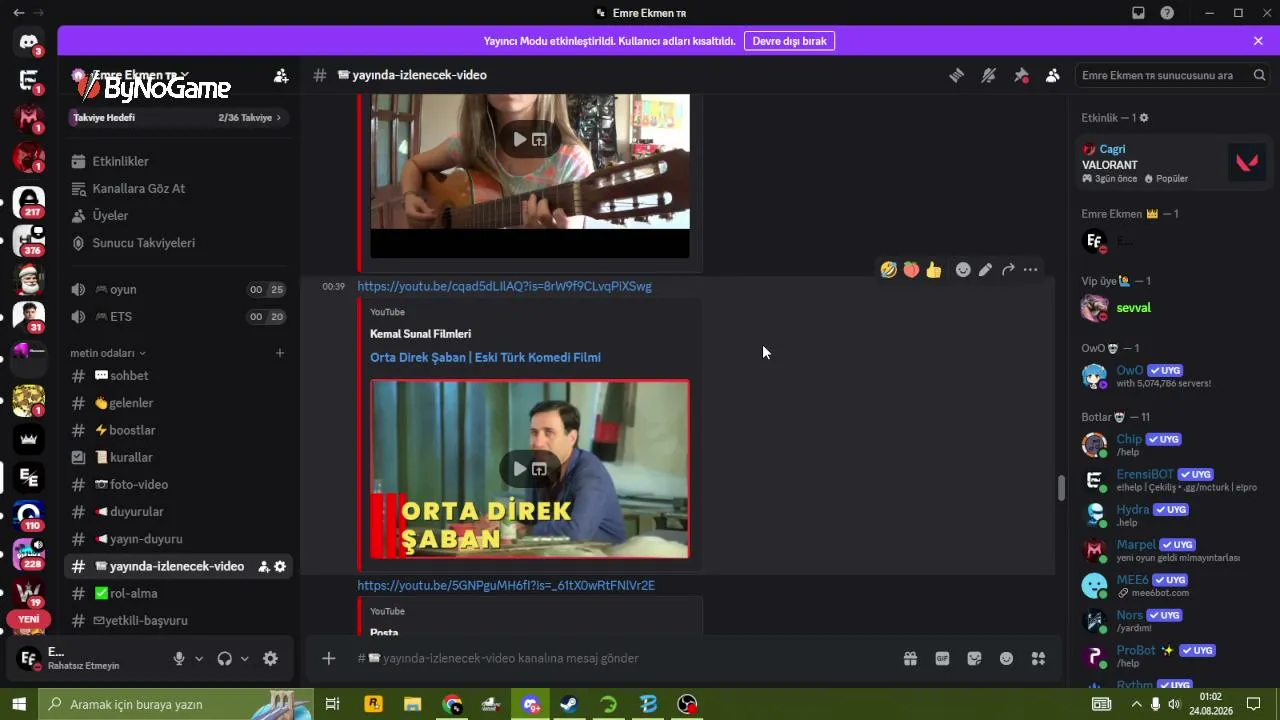React with the laughing emoji
The image size is (1280, 720).
coord(888,270)
